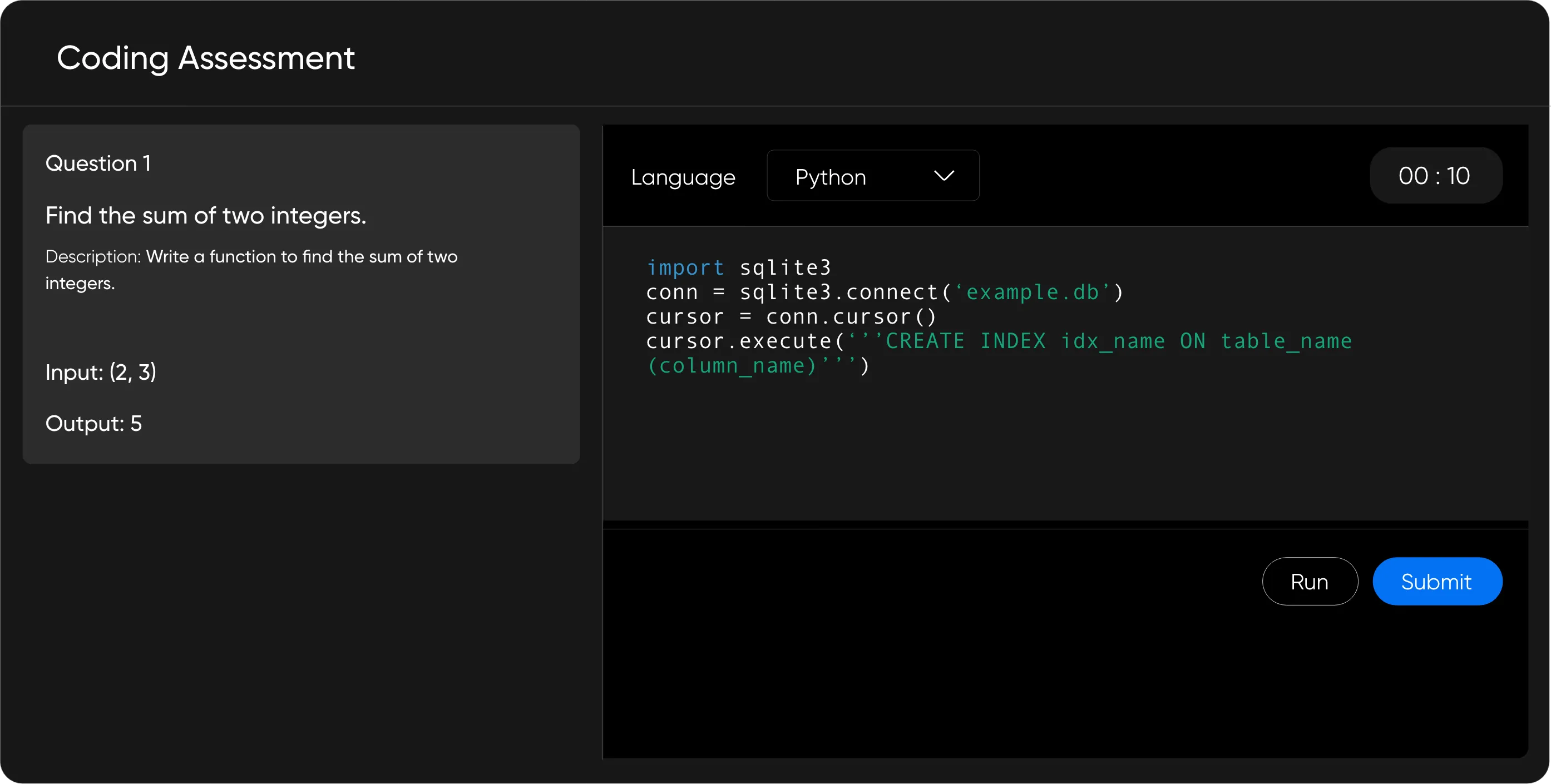The height and width of the screenshot is (784, 1551).
Task: Select the conn.cursor() code line
Action: 791,316
